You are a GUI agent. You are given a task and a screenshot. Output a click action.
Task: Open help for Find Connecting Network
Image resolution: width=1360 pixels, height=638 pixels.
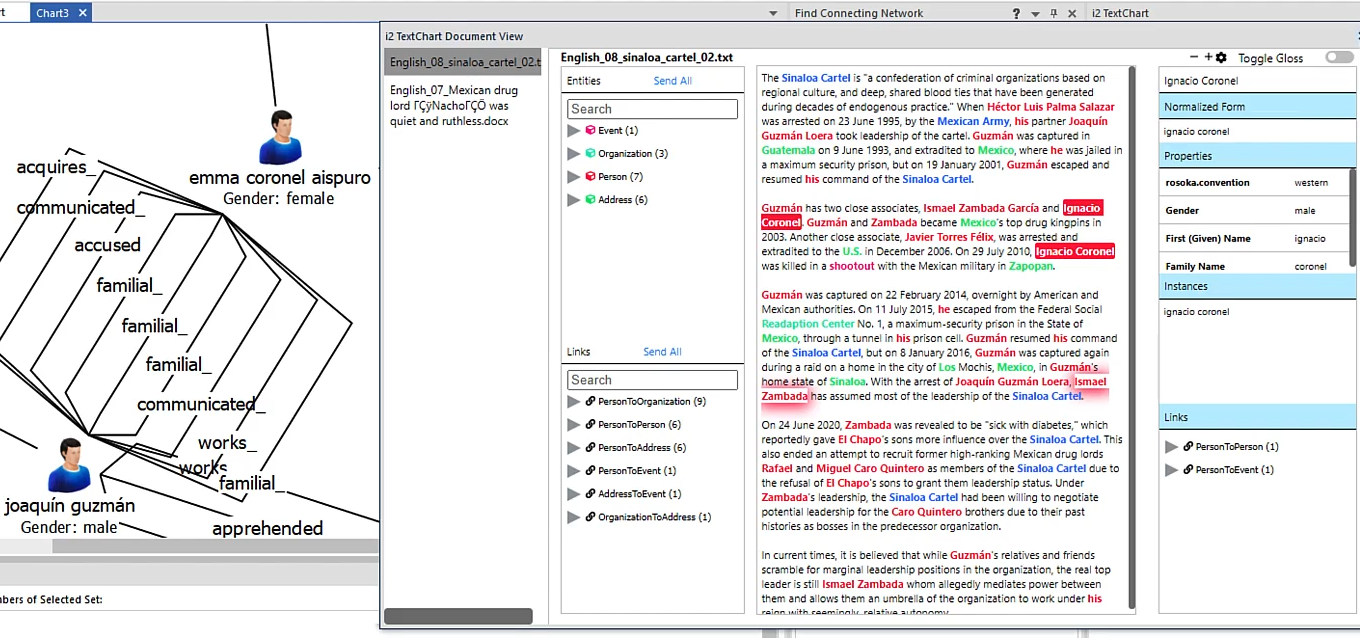[x=1016, y=13]
